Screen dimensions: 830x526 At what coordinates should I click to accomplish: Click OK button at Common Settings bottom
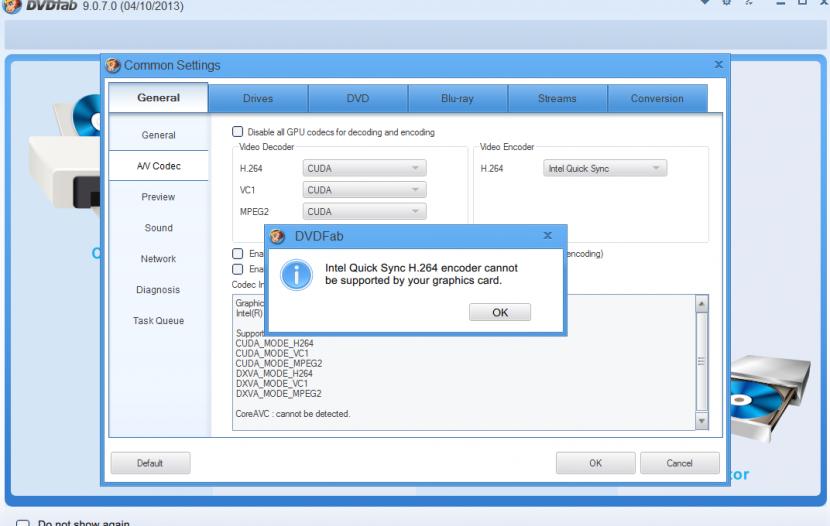point(596,463)
